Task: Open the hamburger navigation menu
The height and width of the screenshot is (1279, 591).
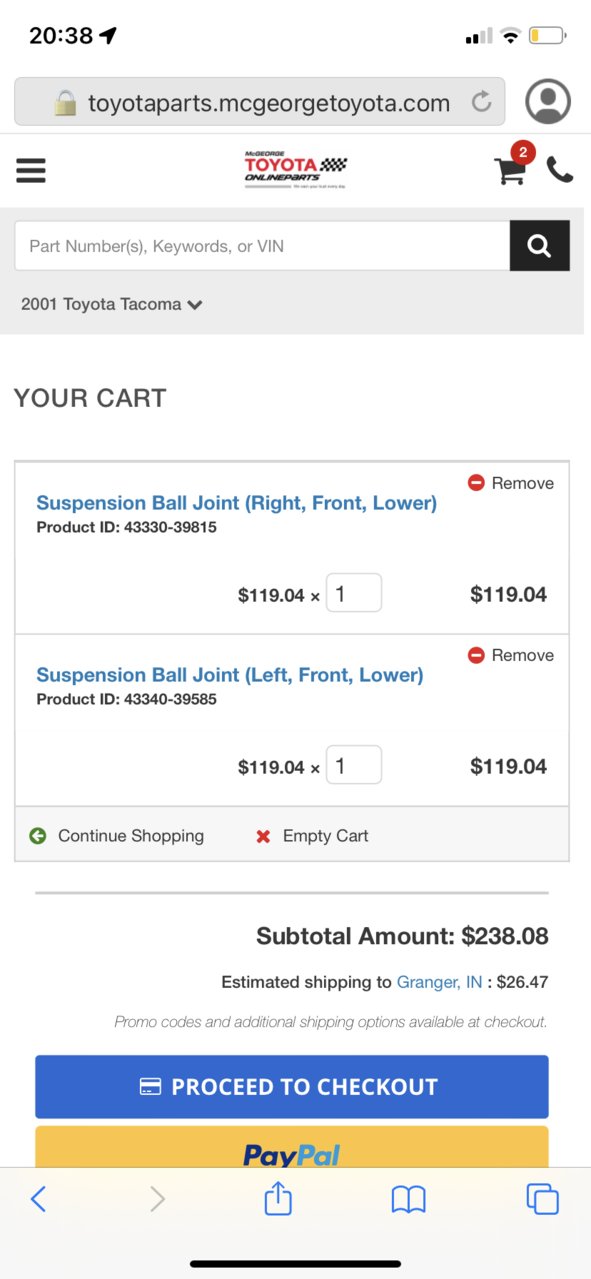Action: tap(31, 171)
